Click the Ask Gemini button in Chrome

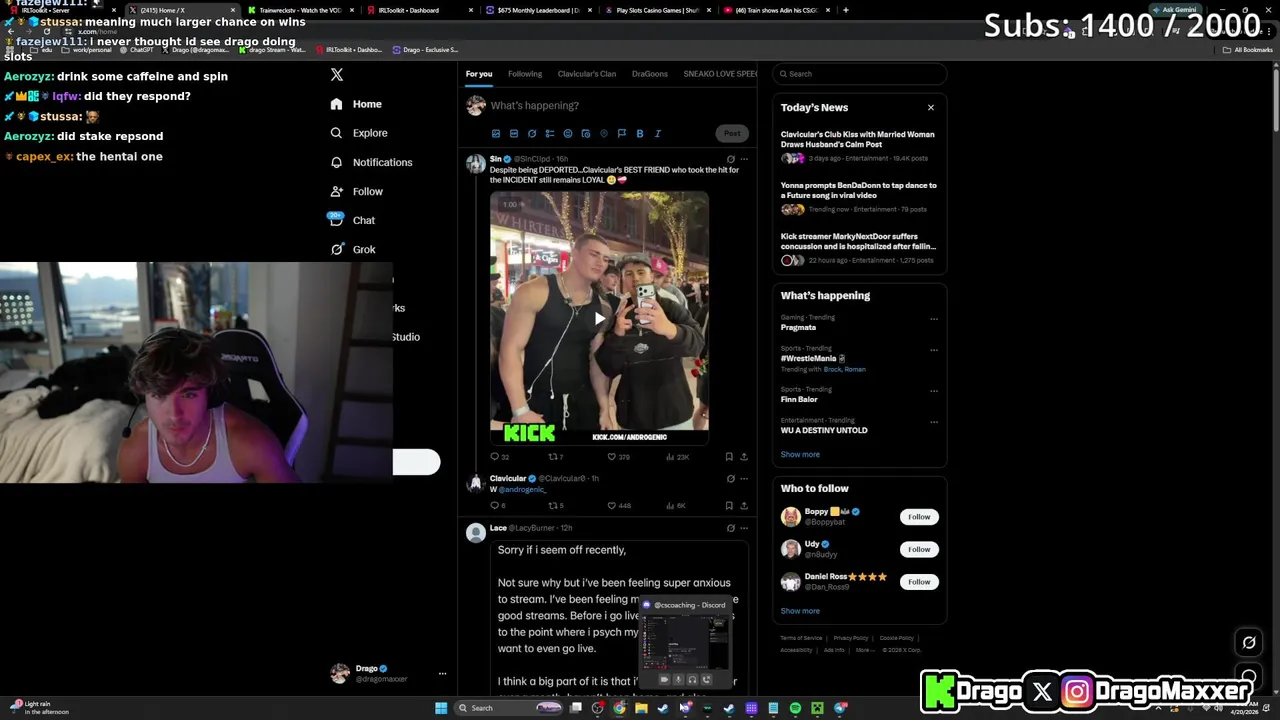pos(1174,10)
